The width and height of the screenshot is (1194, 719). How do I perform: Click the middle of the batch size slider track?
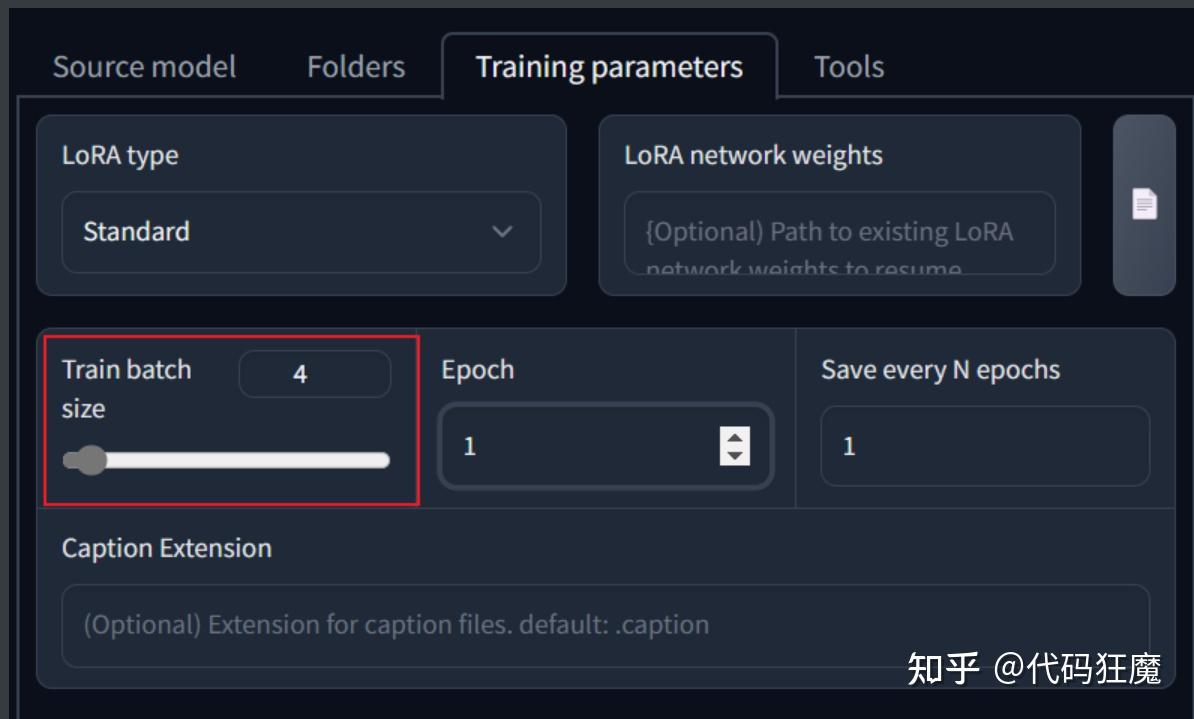coord(226,460)
